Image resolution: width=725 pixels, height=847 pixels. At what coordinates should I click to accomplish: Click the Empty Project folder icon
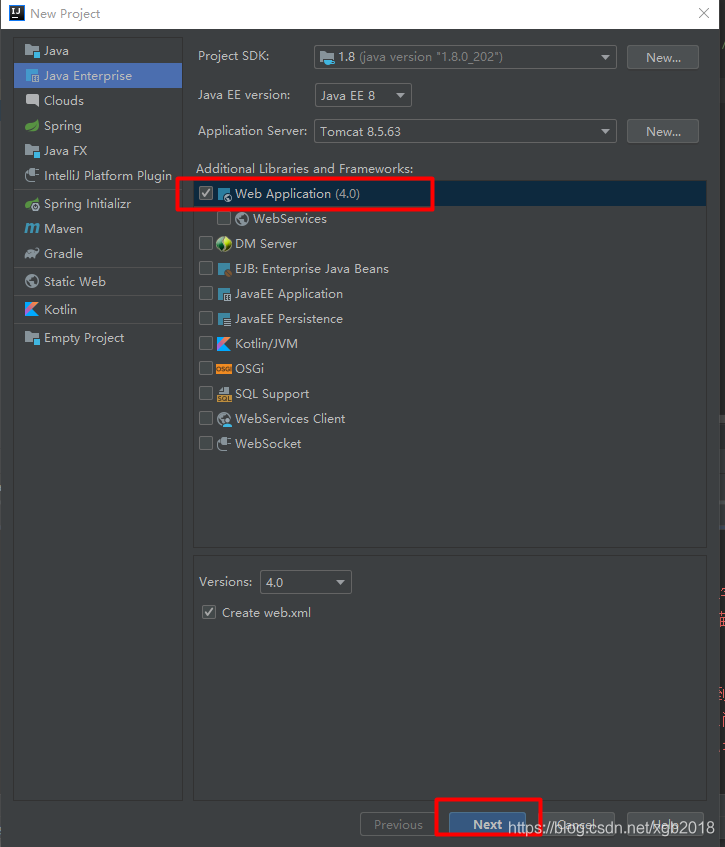tap(32, 338)
